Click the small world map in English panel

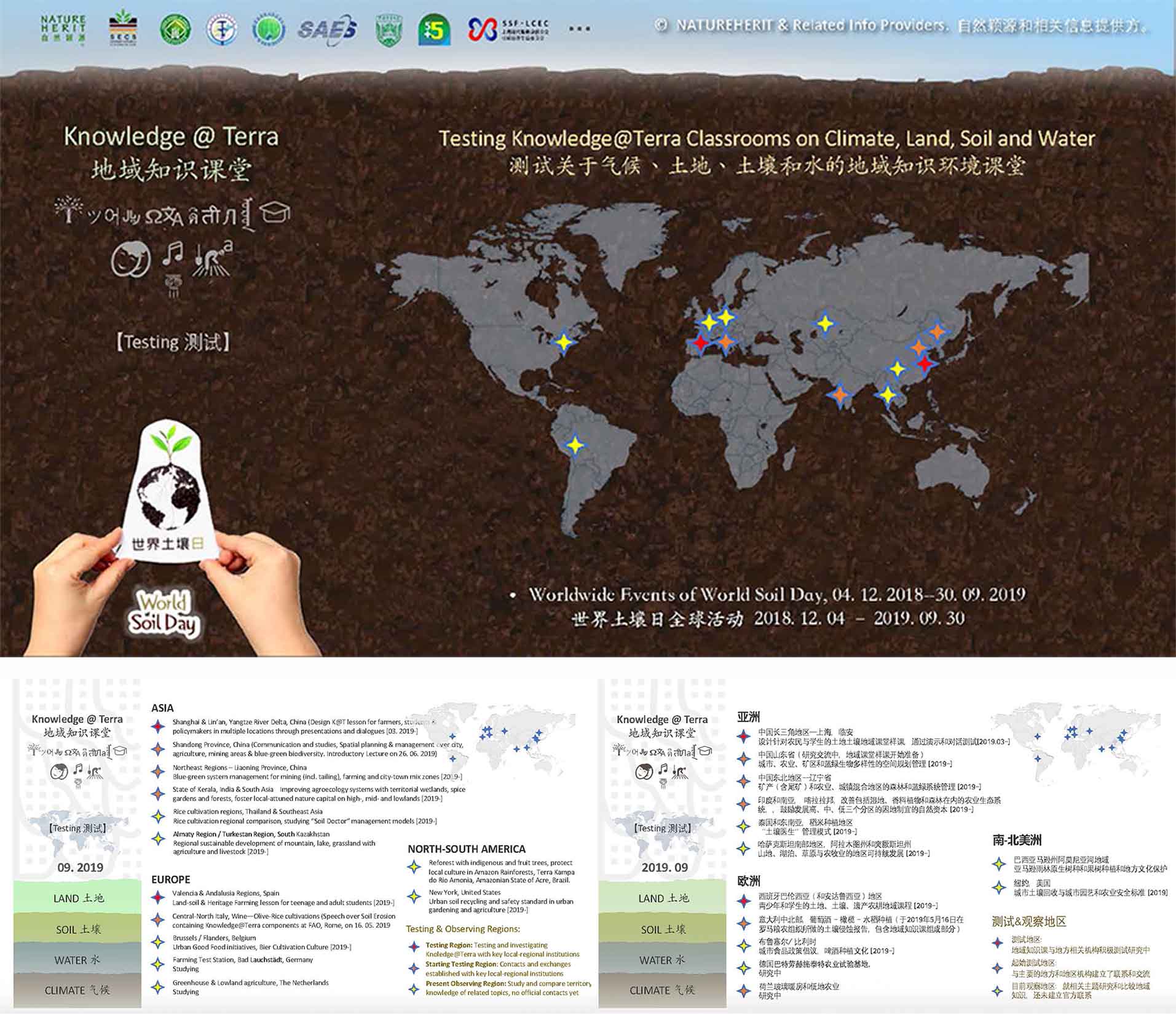504,735
